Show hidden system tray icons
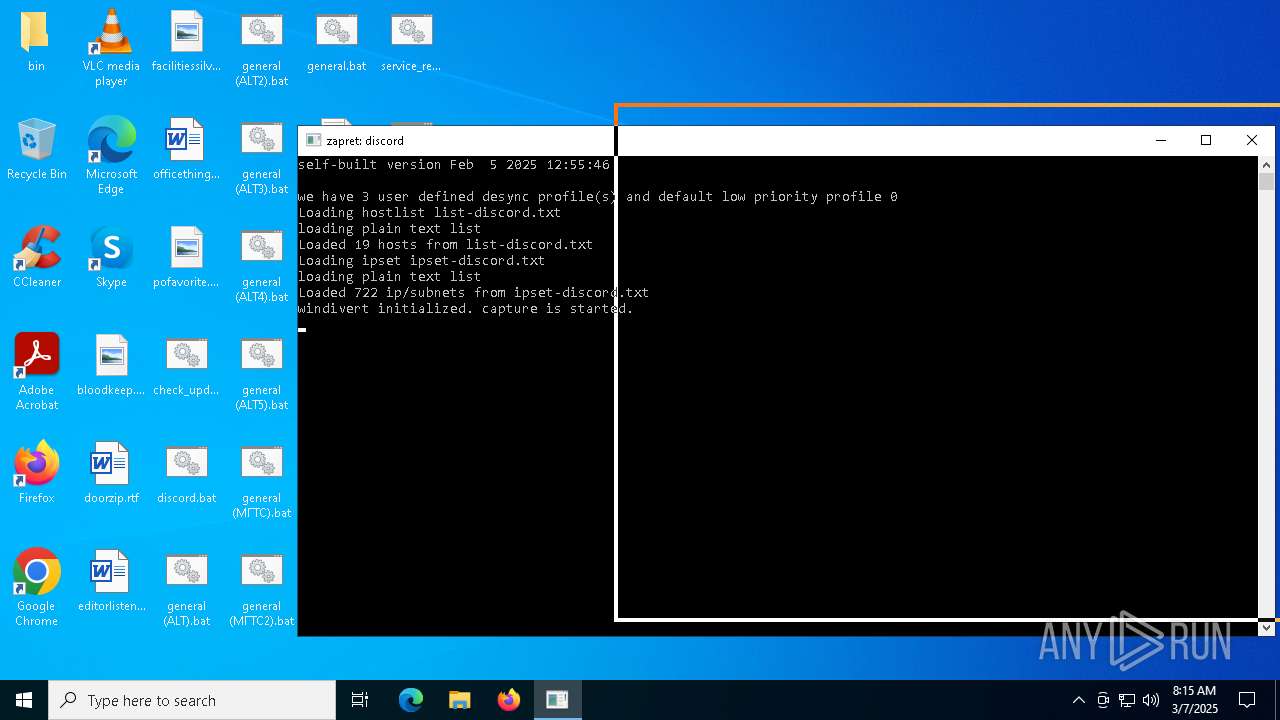This screenshot has height=720, width=1280. click(1078, 700)
